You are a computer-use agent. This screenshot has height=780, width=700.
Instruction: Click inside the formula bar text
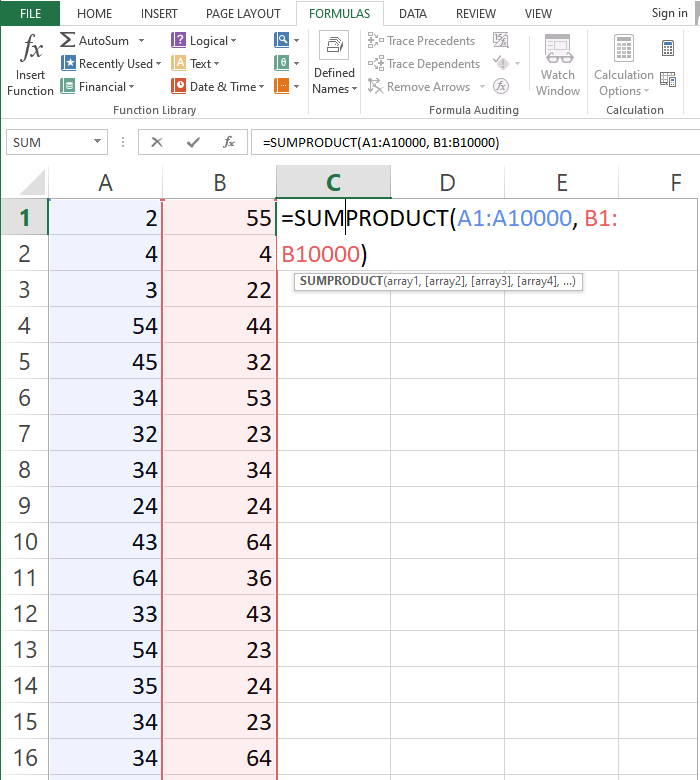pos(450,142)
